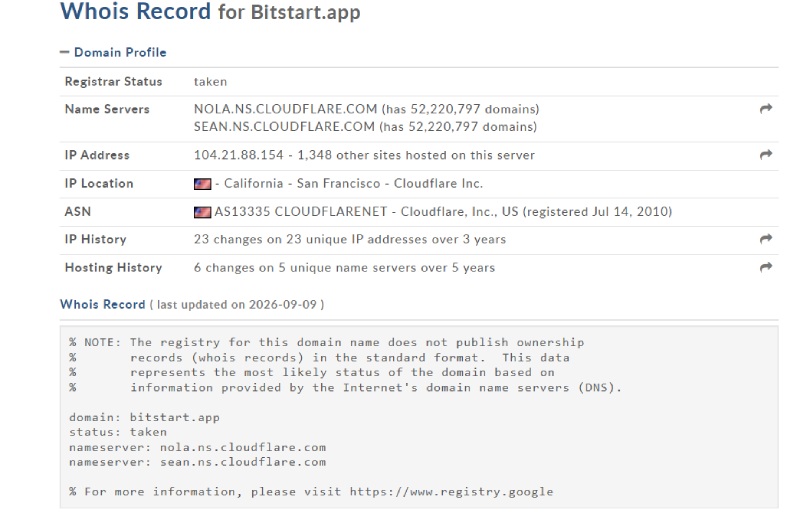Click https://www.registry.google URL text
The height and width of the screenshot is (513, 800).
point(451,492)
